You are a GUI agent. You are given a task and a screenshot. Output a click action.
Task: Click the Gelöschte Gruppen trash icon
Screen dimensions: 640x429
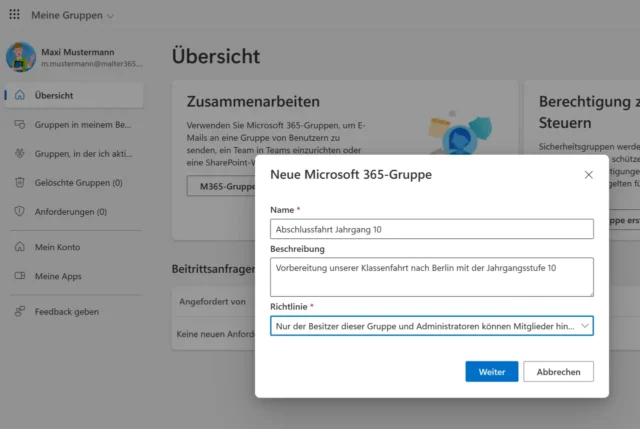click(x=19, y=183)
